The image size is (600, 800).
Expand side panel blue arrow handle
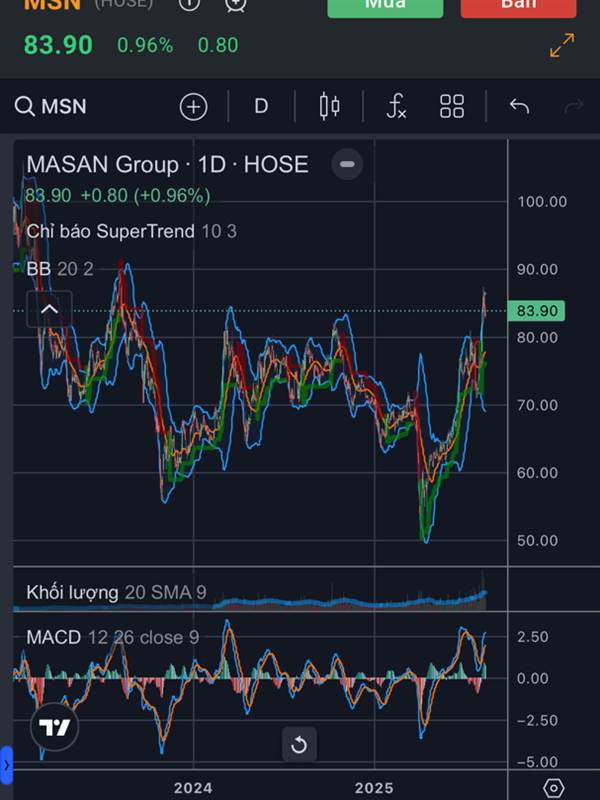[x=6, y=765]
